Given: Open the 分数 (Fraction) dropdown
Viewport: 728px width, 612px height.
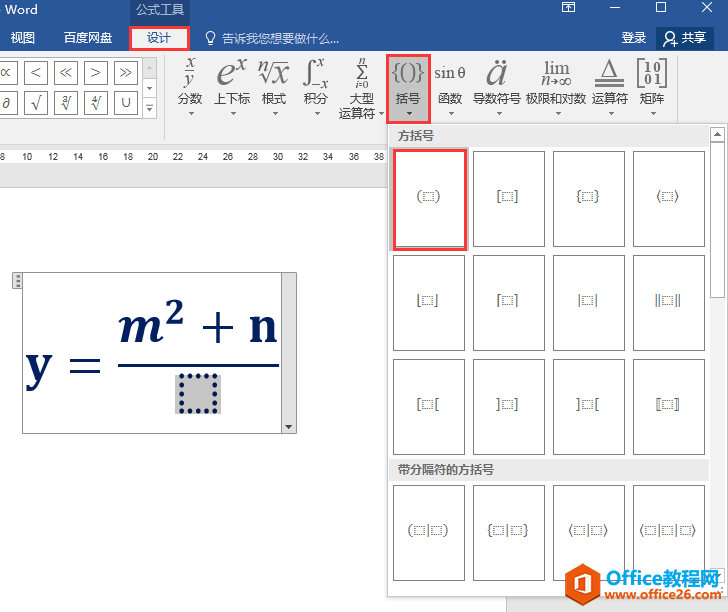Looking at the screenshot, I should pyautogui.click(x=190, y=87).
